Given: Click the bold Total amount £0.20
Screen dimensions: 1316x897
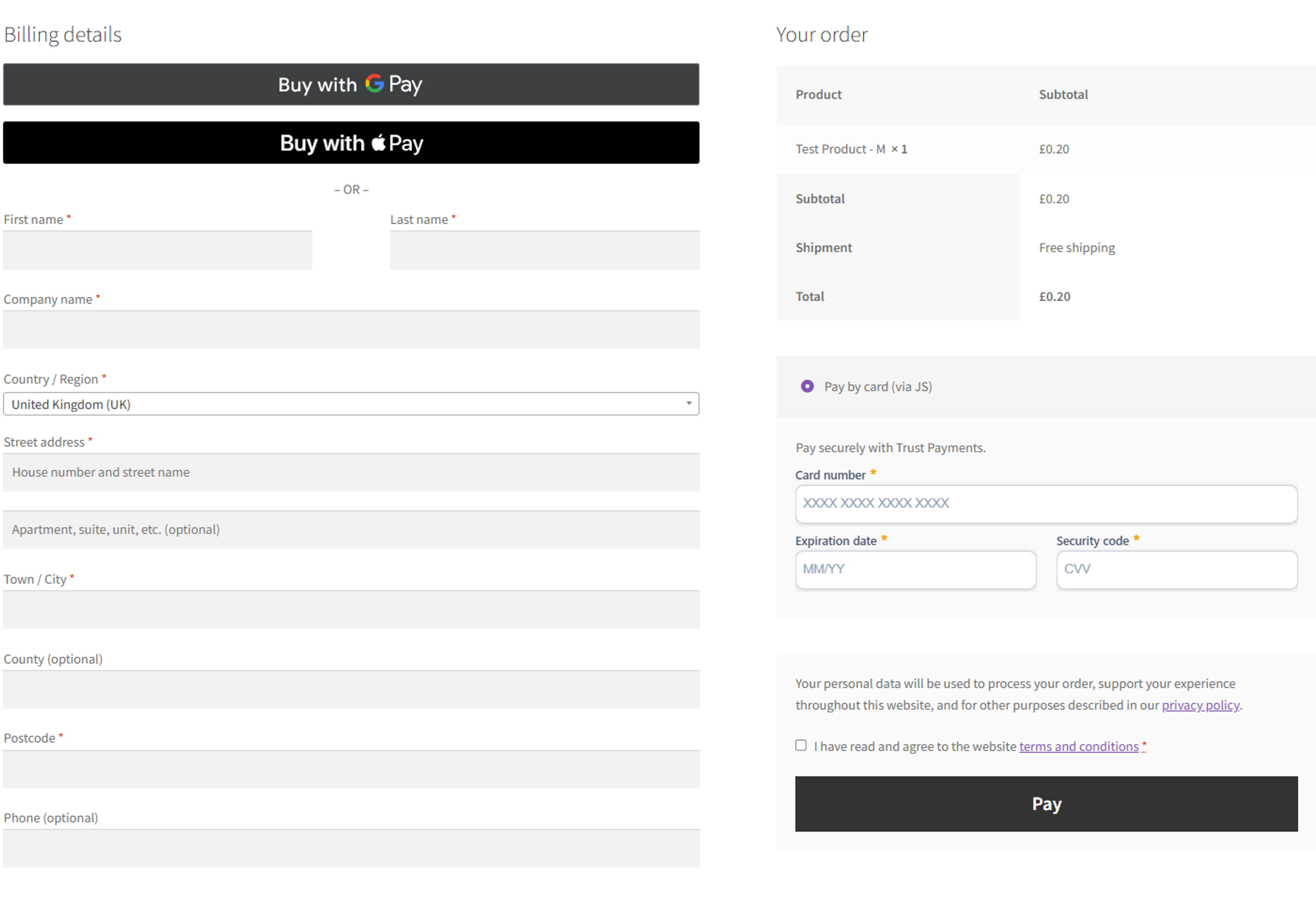Looking at the screenshot, I should click(1054, 296).
